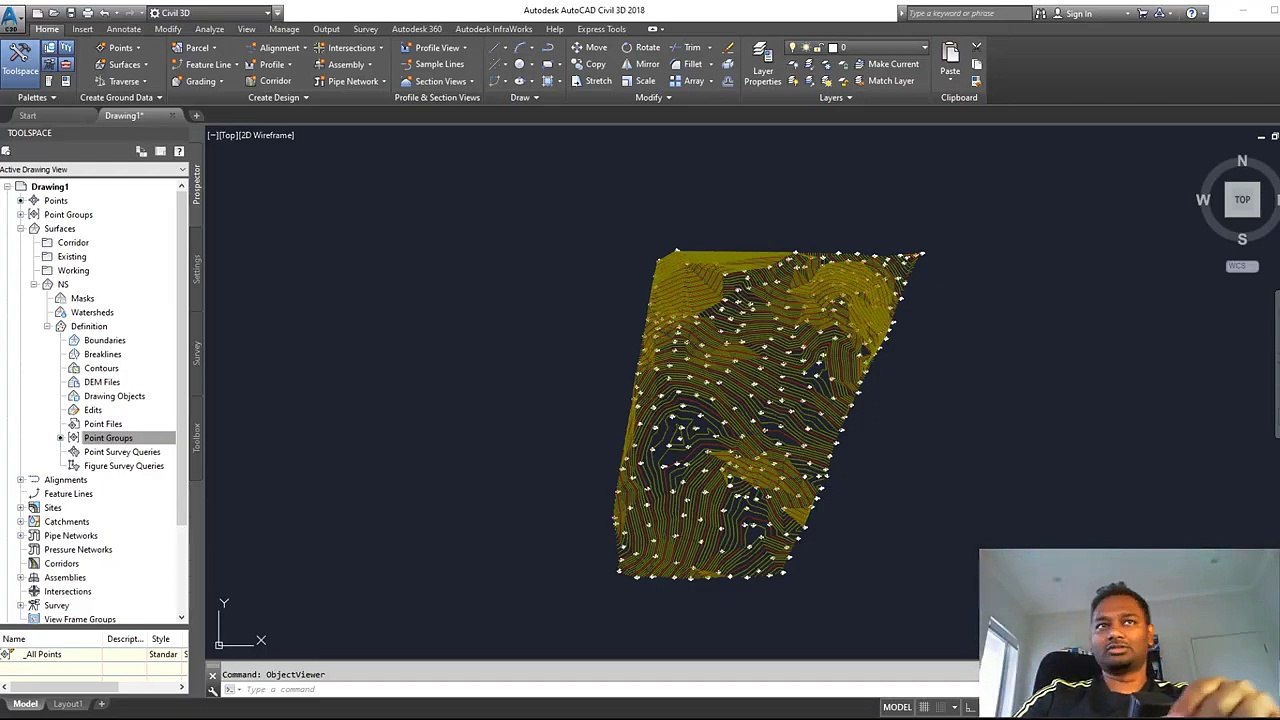Expand the Pipe Networks node
The width and height of the screenshot is (1280, 720).
pos(20,536)
